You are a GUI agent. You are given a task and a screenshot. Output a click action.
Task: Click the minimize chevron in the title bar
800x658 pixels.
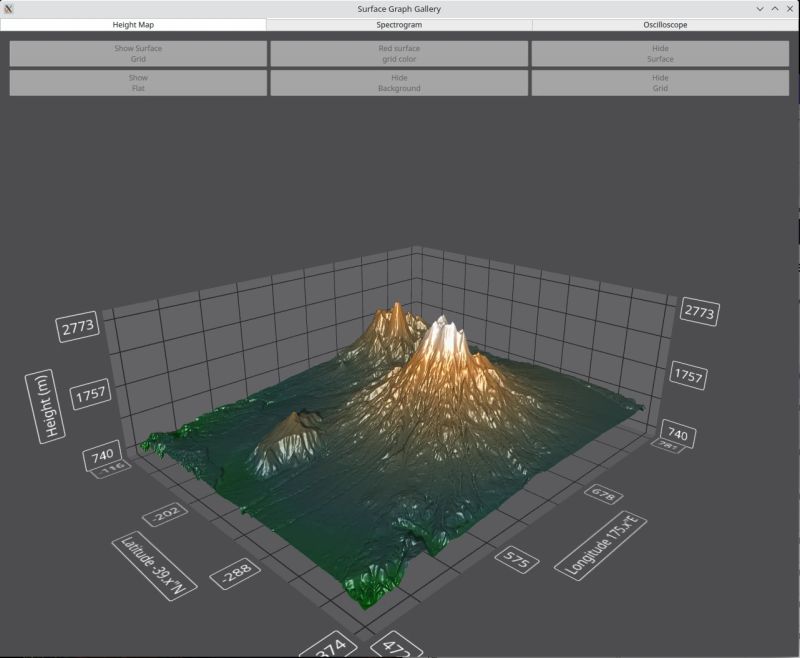pos(758,8)
